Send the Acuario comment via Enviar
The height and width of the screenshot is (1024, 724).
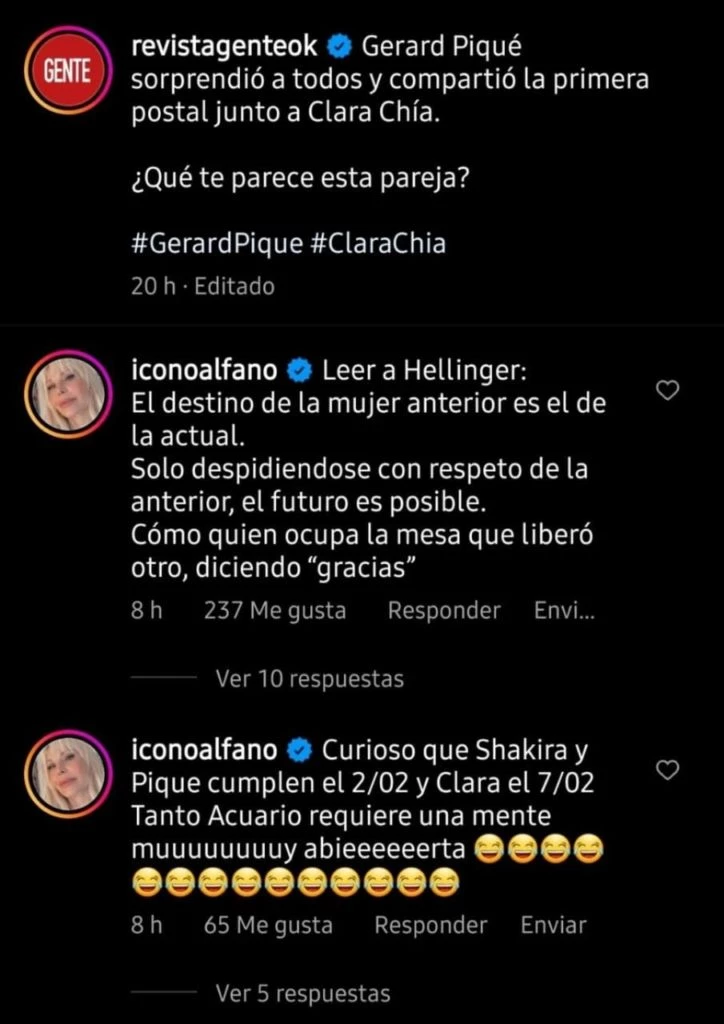tap(553, 925)
